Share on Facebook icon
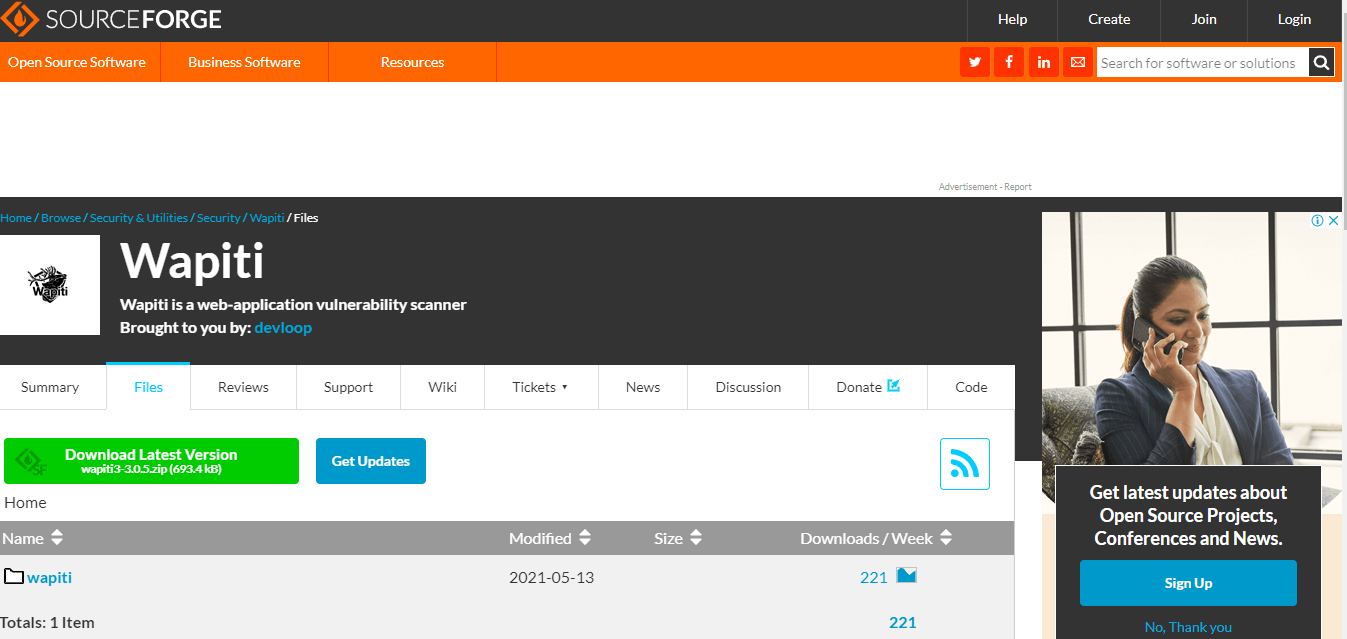The image size is (1347, 639). coord(1009,62)
